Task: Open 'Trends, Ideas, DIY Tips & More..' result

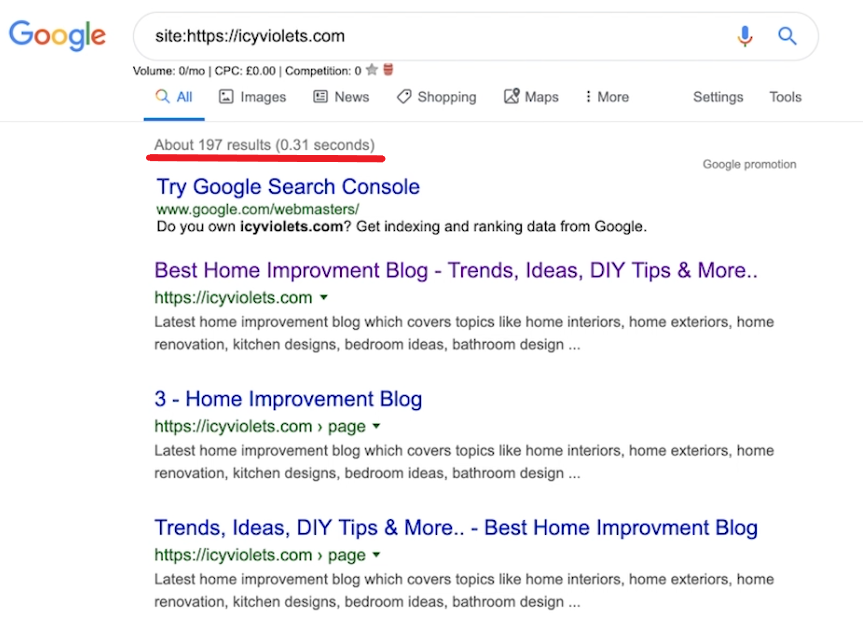Action: coord(456,527)
